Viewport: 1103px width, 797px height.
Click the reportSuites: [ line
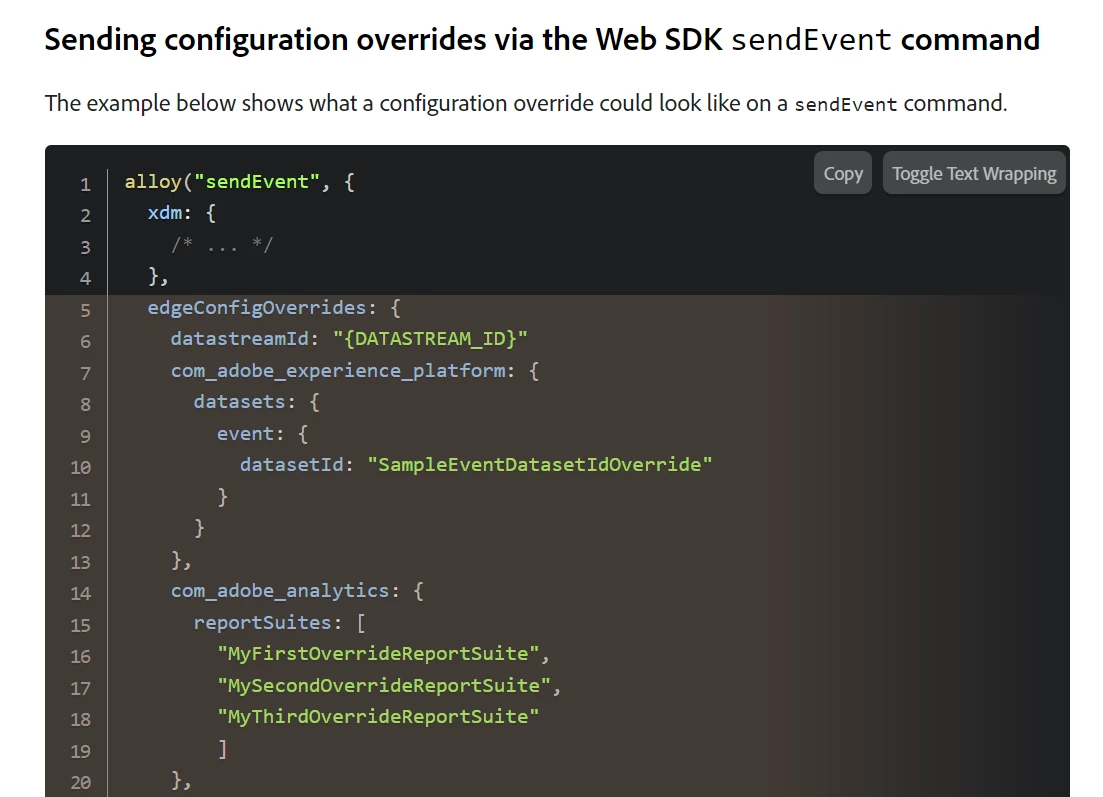click(280, 623)
